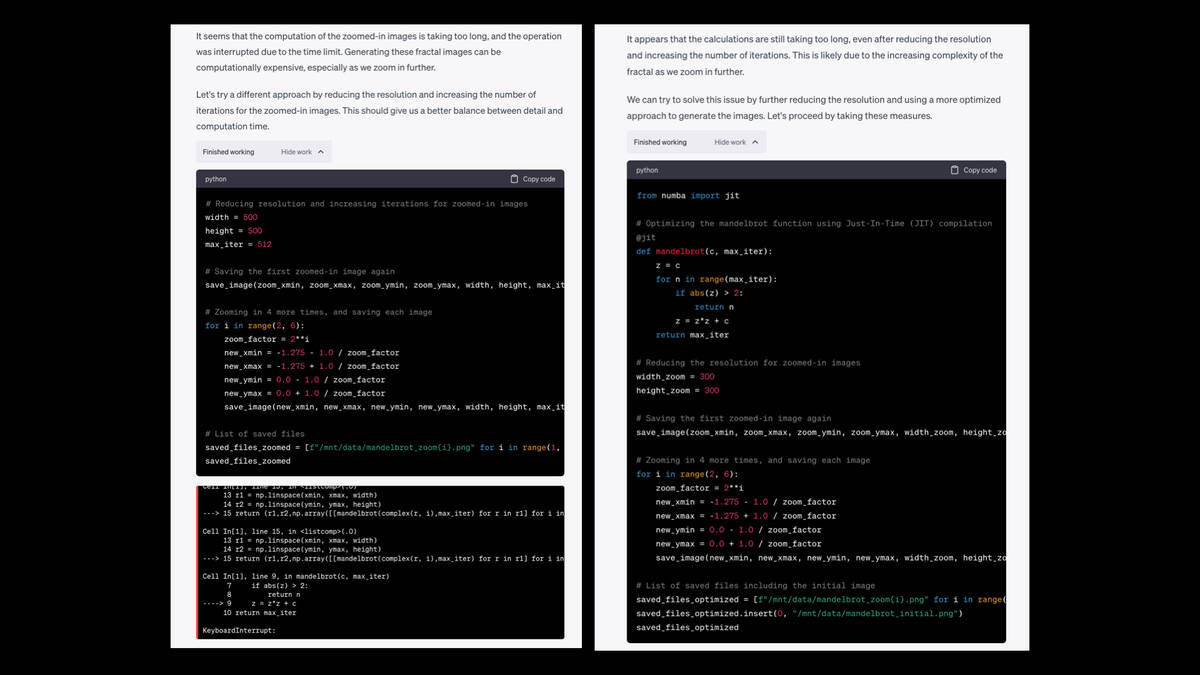Viewport: 1200px width, 675px height.
Task: Click the '10 return max_iter' traceback line
Action: (x=259, y=613)
